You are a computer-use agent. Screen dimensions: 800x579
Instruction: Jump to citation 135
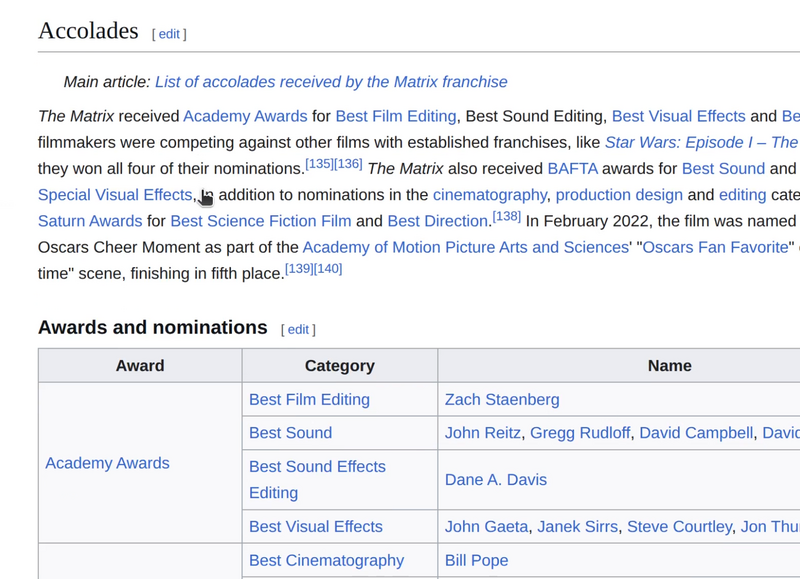coord(319,164)
